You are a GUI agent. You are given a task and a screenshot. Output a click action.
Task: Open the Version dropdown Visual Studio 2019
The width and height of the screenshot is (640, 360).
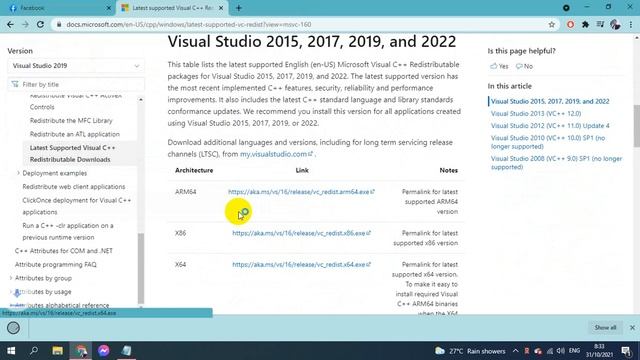[76, 66]
